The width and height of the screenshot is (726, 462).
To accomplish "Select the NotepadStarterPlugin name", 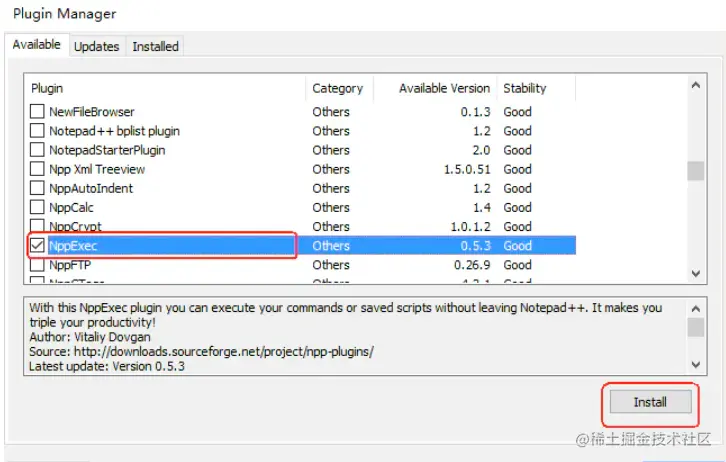I will coord(107,150).
